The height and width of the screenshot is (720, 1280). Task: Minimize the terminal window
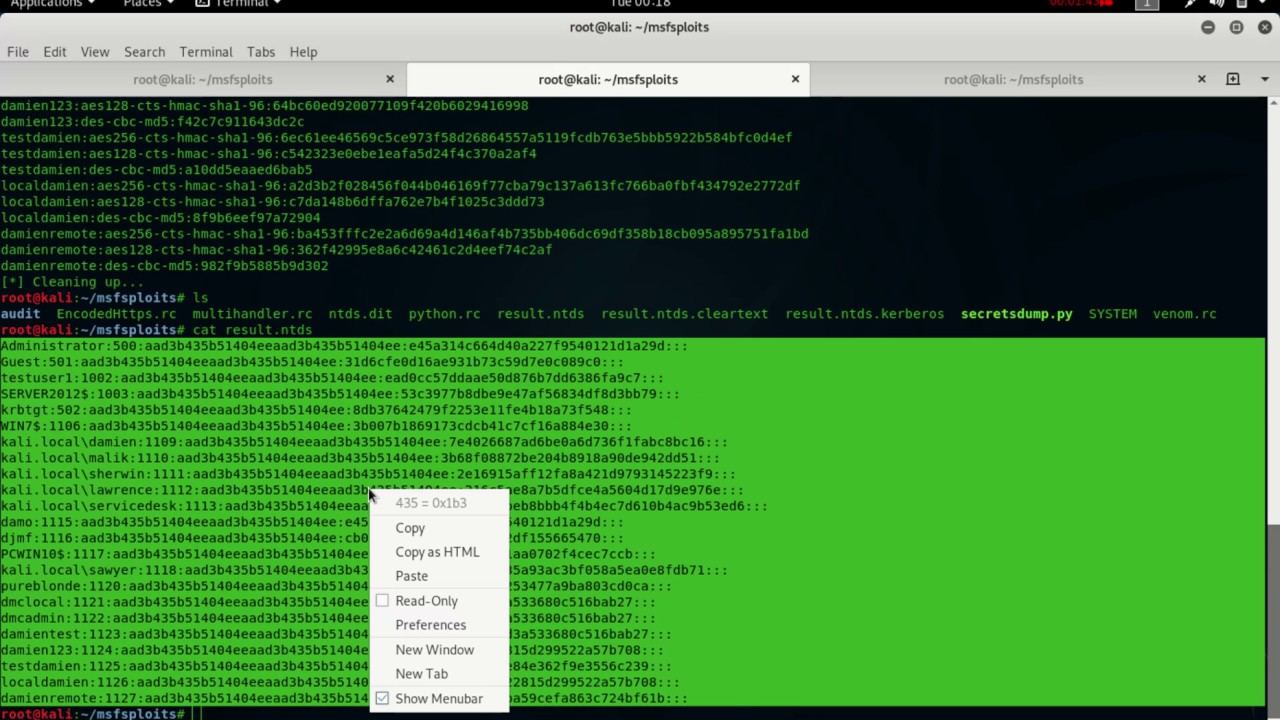click(x=1208, y=27)
